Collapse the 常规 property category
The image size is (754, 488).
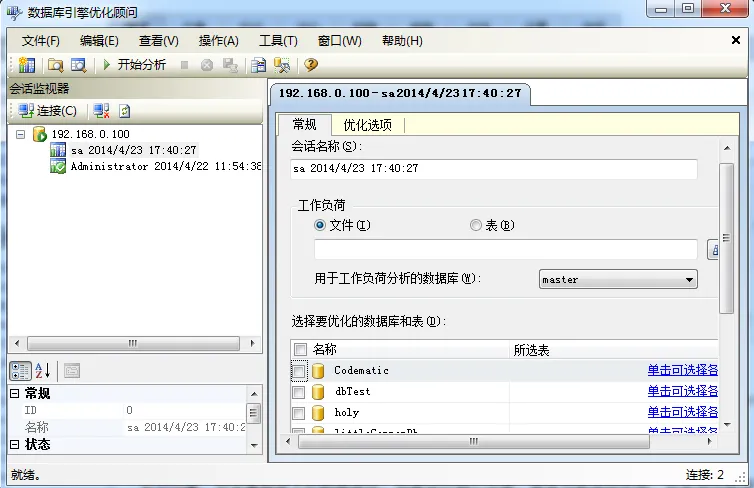[14, 393]
